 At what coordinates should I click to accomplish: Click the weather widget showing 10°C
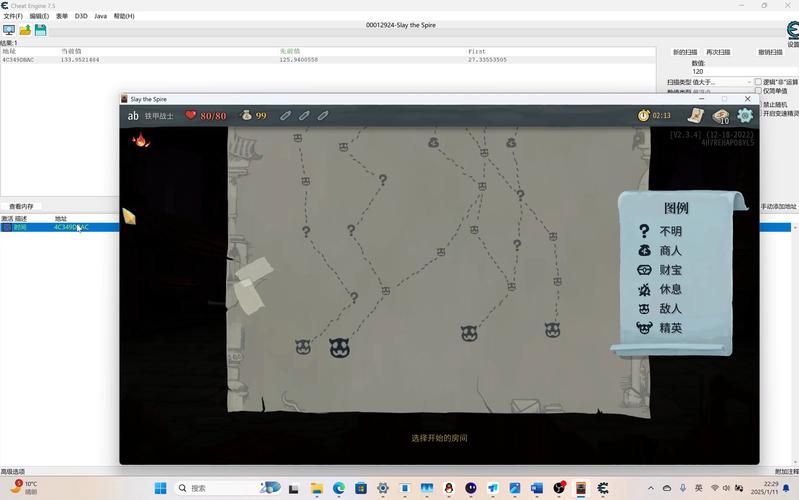(x=24, y=487)
